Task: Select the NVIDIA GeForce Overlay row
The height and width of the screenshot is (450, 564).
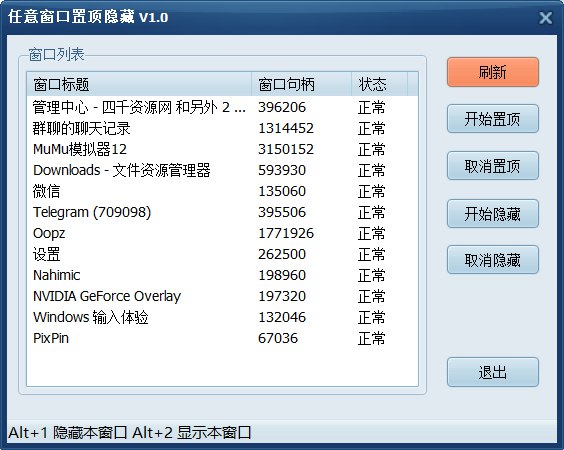Action: coord(222,296)
